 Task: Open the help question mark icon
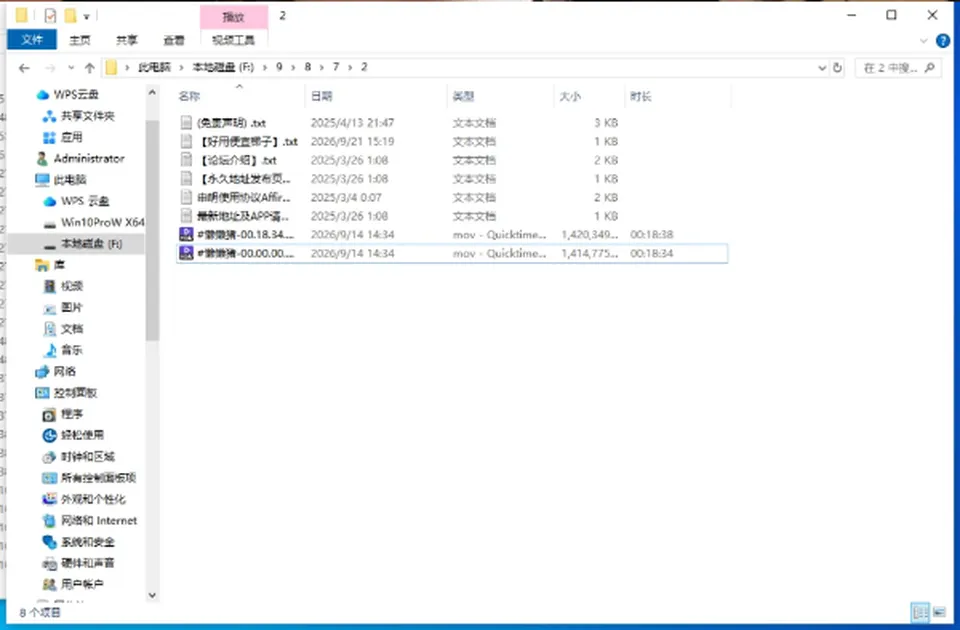(x=943, y=41)
